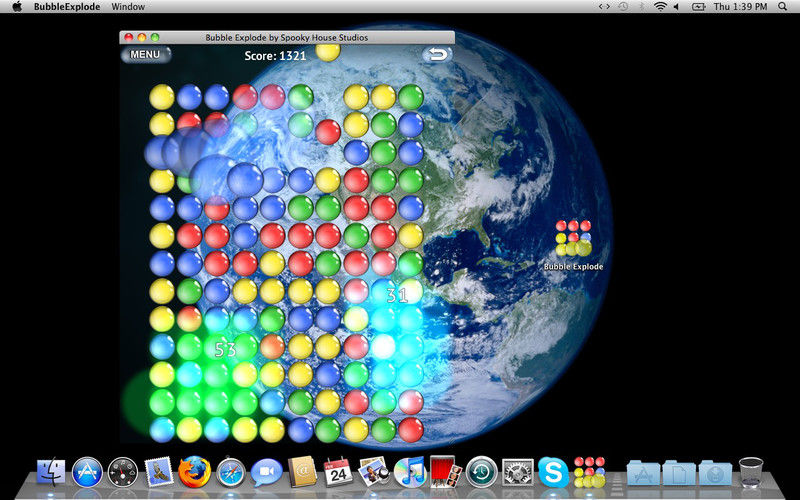Click Bubble Explode icon in dock
This screenshot has width=800, height=500.
590,472
